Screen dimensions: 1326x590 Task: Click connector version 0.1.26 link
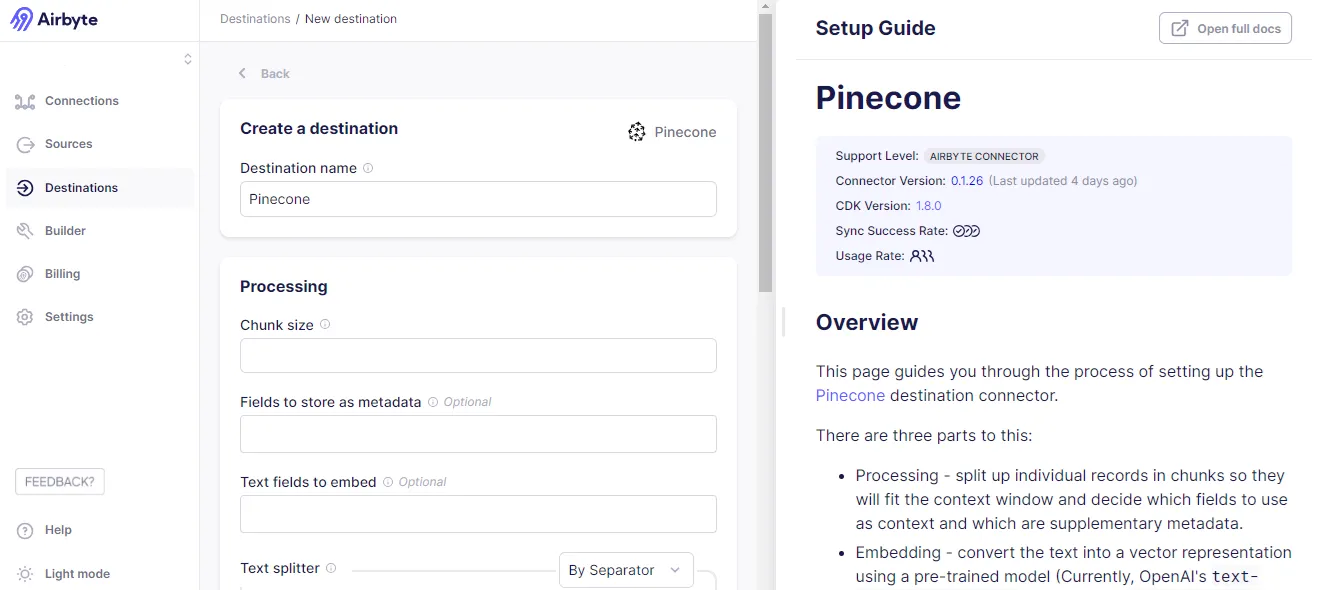[967, 181]
